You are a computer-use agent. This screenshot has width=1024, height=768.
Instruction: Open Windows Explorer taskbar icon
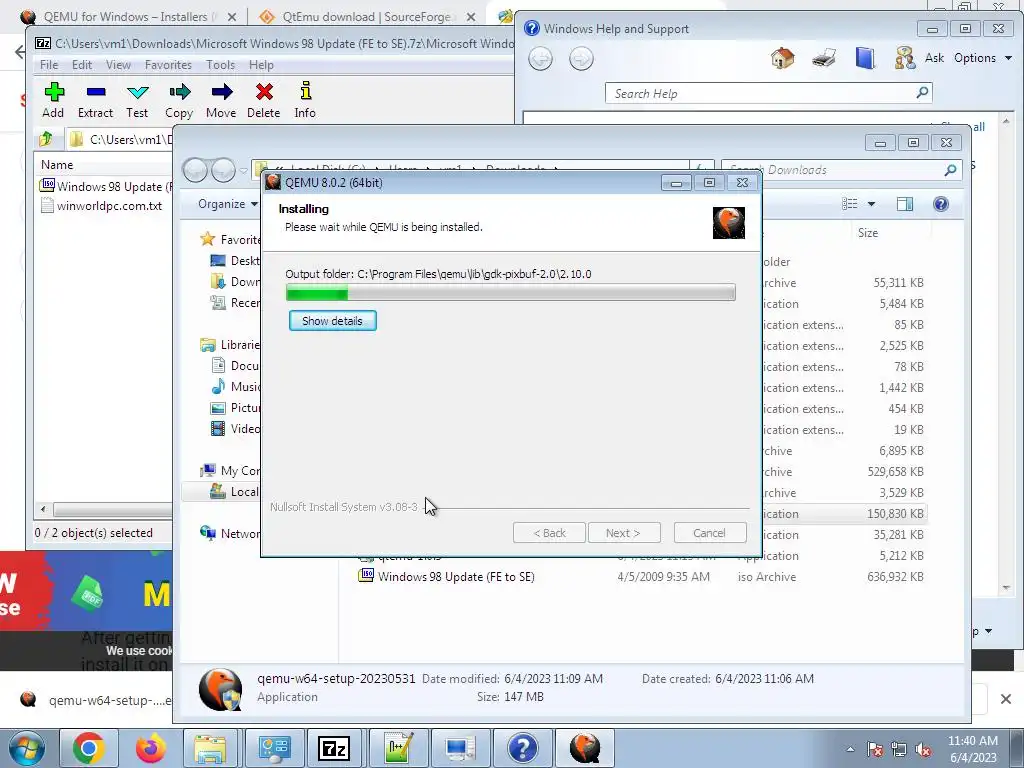click(210, 748)
